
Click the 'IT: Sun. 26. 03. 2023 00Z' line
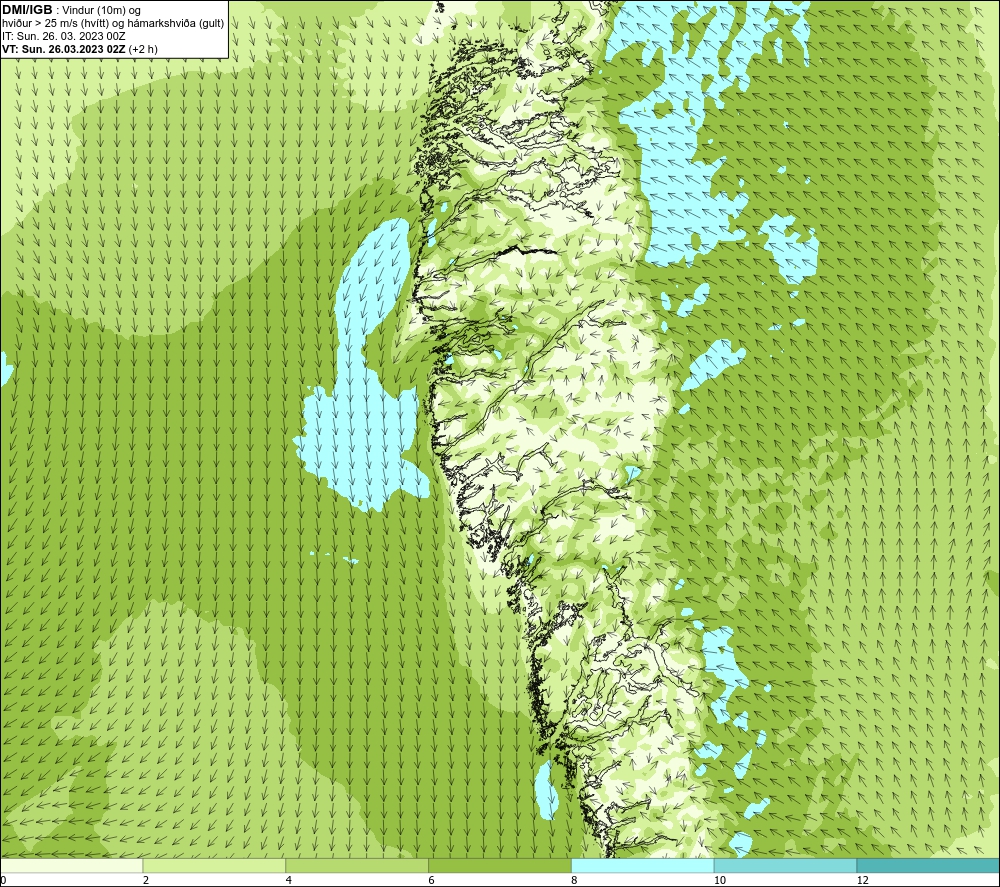click(x=64, y=36)
